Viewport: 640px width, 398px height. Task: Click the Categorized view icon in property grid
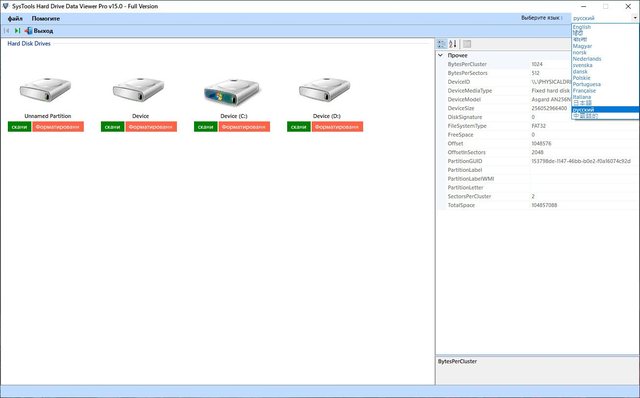[441, 44]
